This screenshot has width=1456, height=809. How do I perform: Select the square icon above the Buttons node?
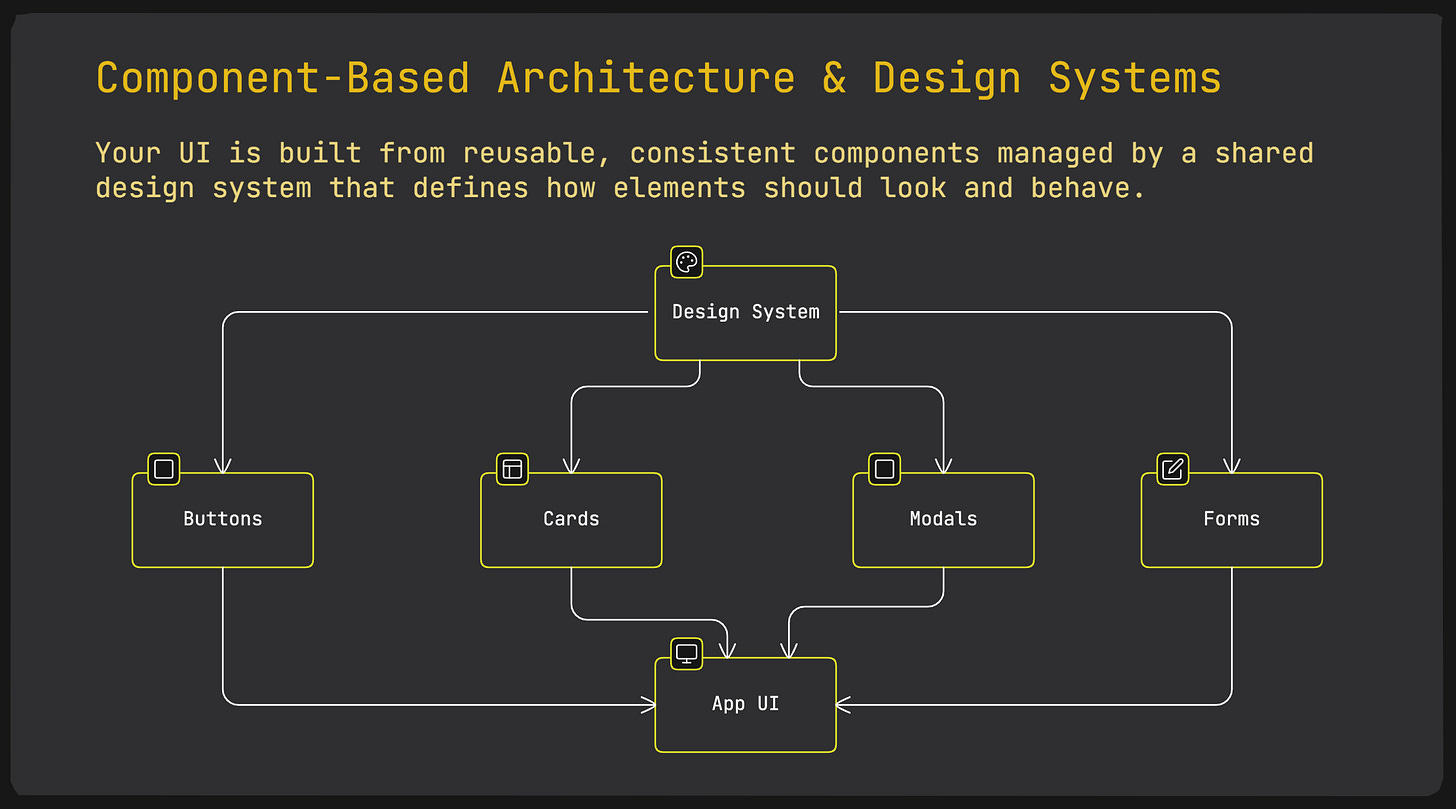coord(162,469)
